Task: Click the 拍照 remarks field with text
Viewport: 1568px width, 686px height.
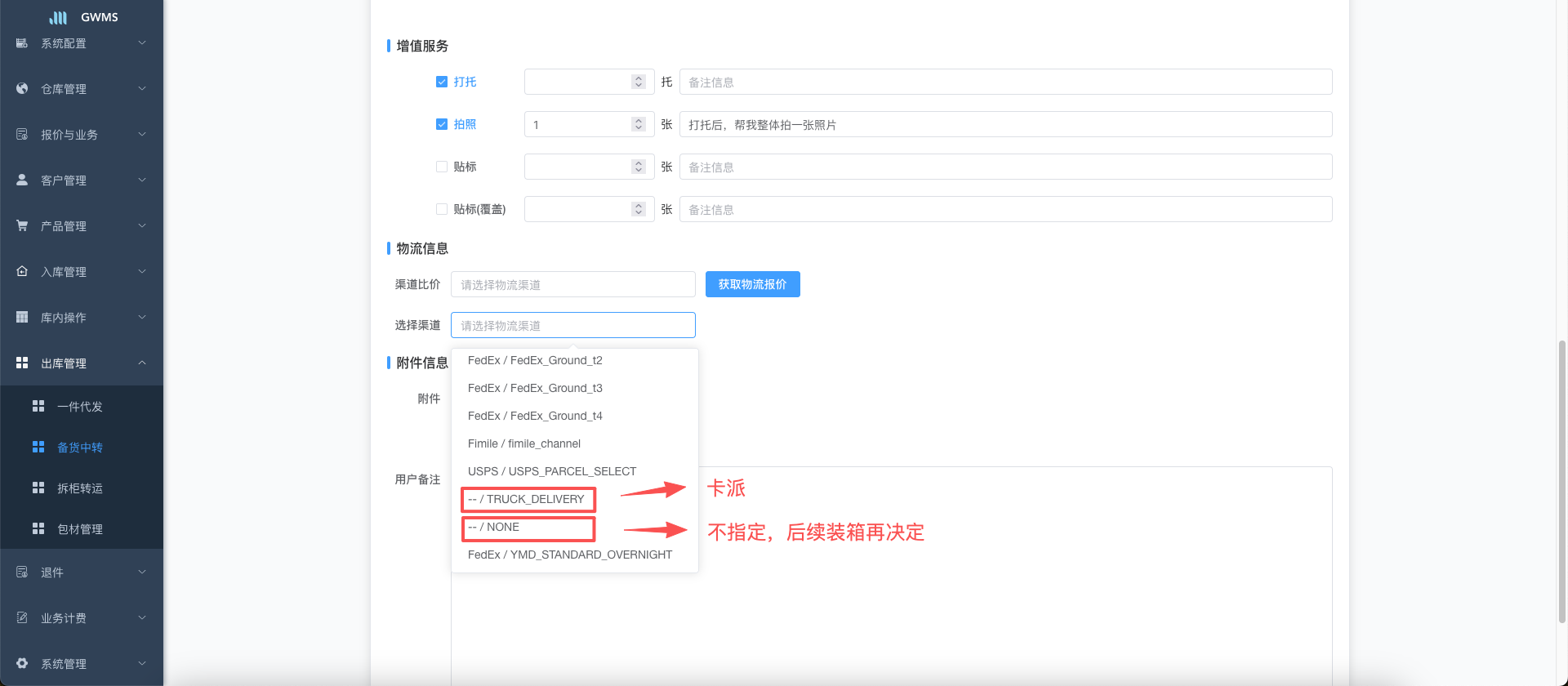Action: [1006, 124]
